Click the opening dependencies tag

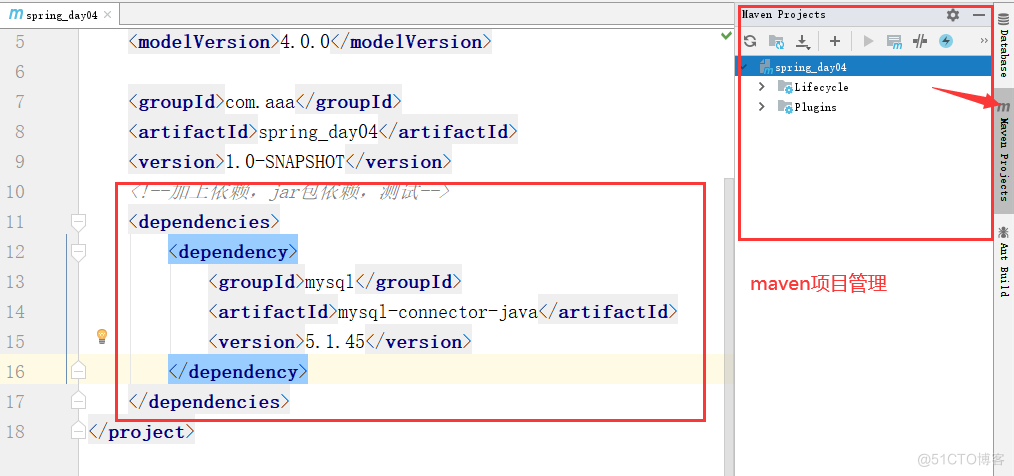pyautogui.click(x=204, y=222)
